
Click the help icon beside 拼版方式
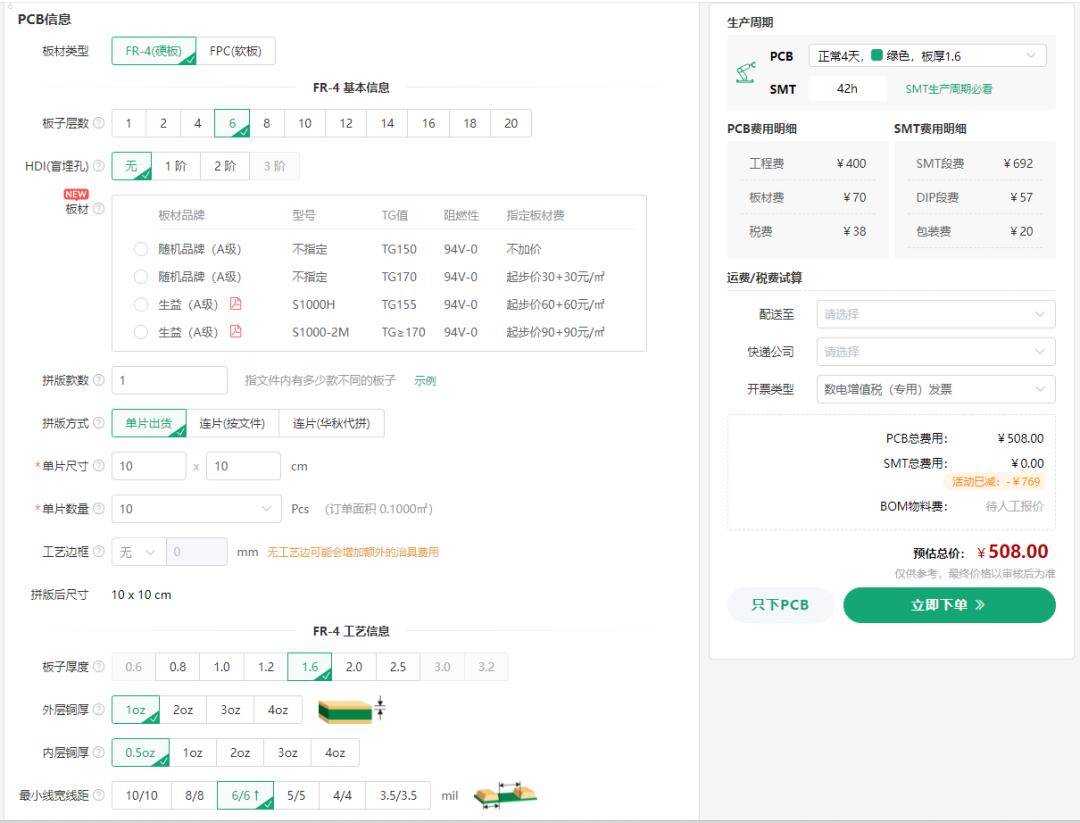click(98, 423)
